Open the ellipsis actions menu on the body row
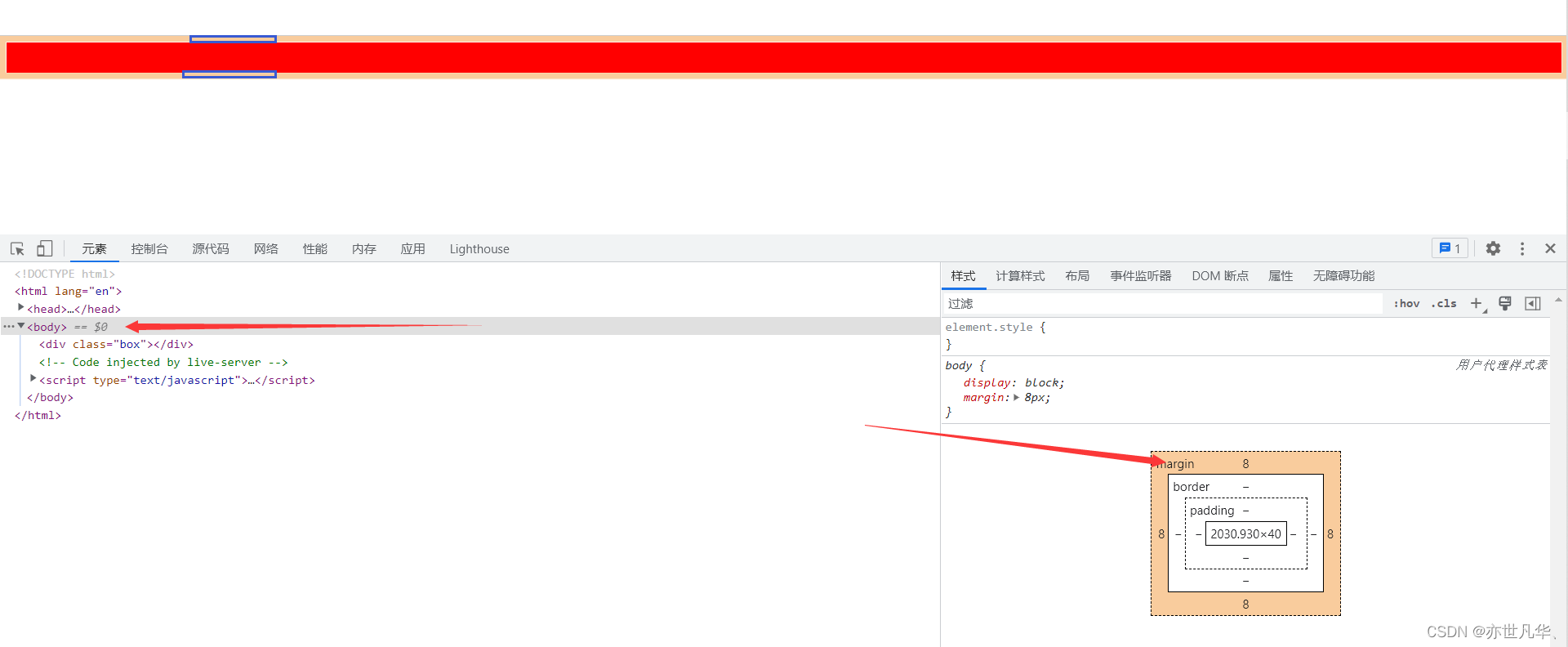The height and width of the screenshot is (647, 1568). (x=8, y=326)
